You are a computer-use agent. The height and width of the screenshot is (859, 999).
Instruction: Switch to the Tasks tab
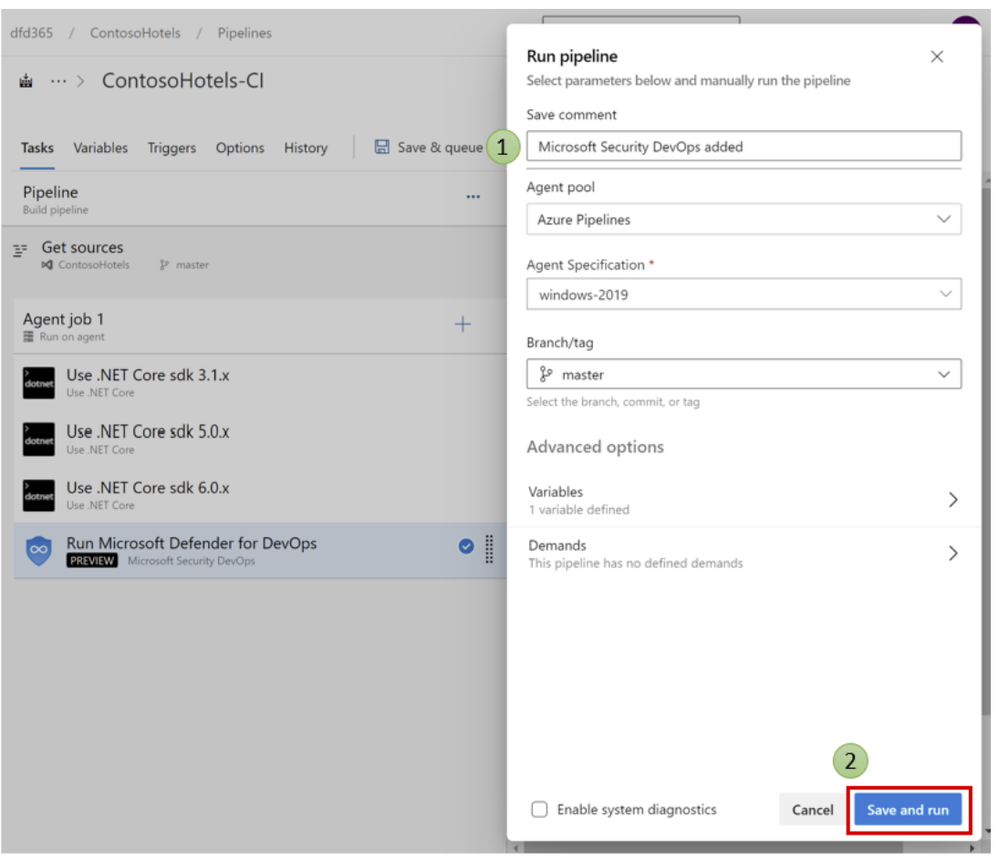[x=37, y=148]
